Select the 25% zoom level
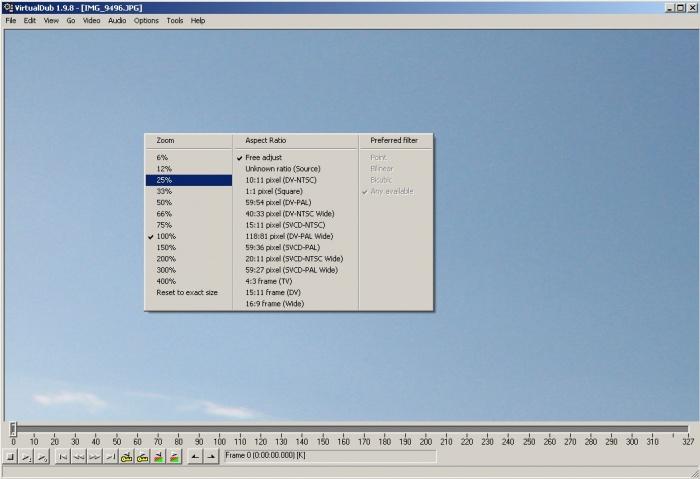The image size is (700, 479). tap(163, 180)
